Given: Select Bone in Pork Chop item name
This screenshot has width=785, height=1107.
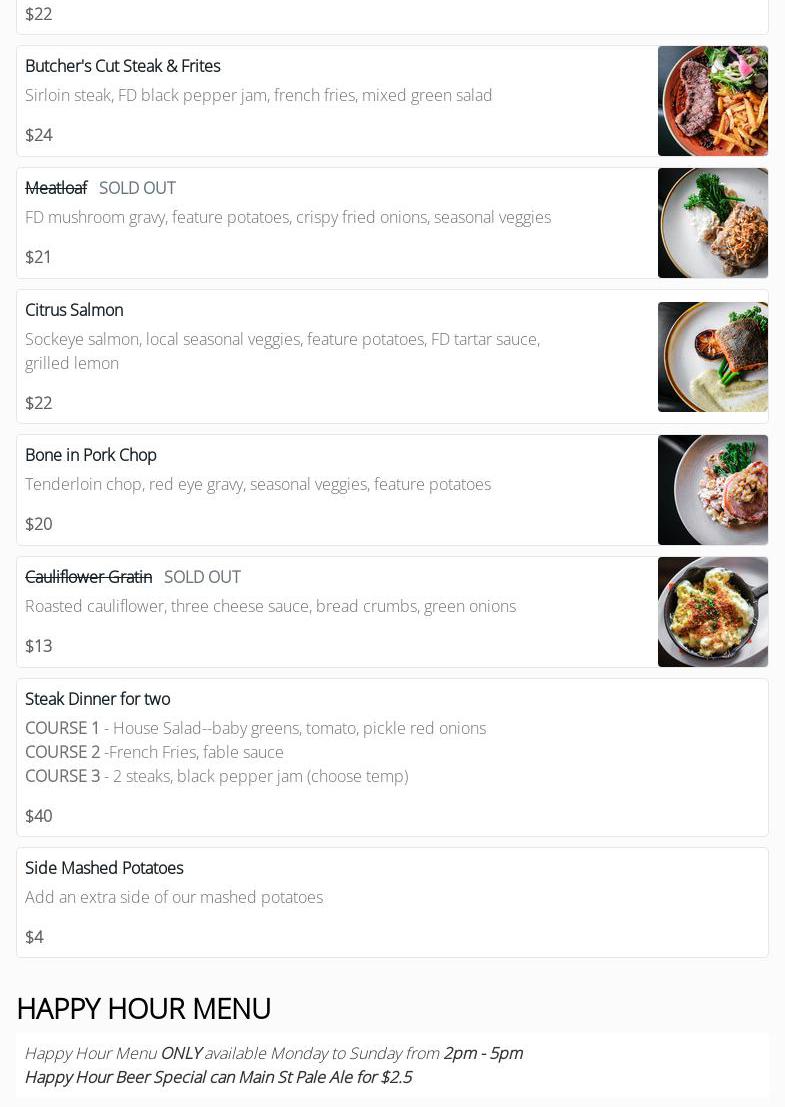Looking at the screenshot, I should click(x=90, y=455).
